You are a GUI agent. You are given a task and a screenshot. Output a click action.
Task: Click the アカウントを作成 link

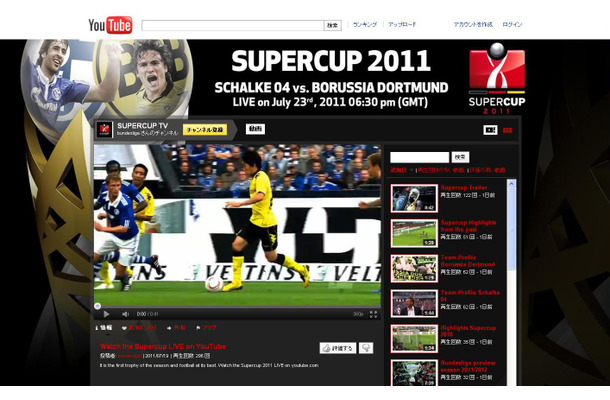click(473, 24)
